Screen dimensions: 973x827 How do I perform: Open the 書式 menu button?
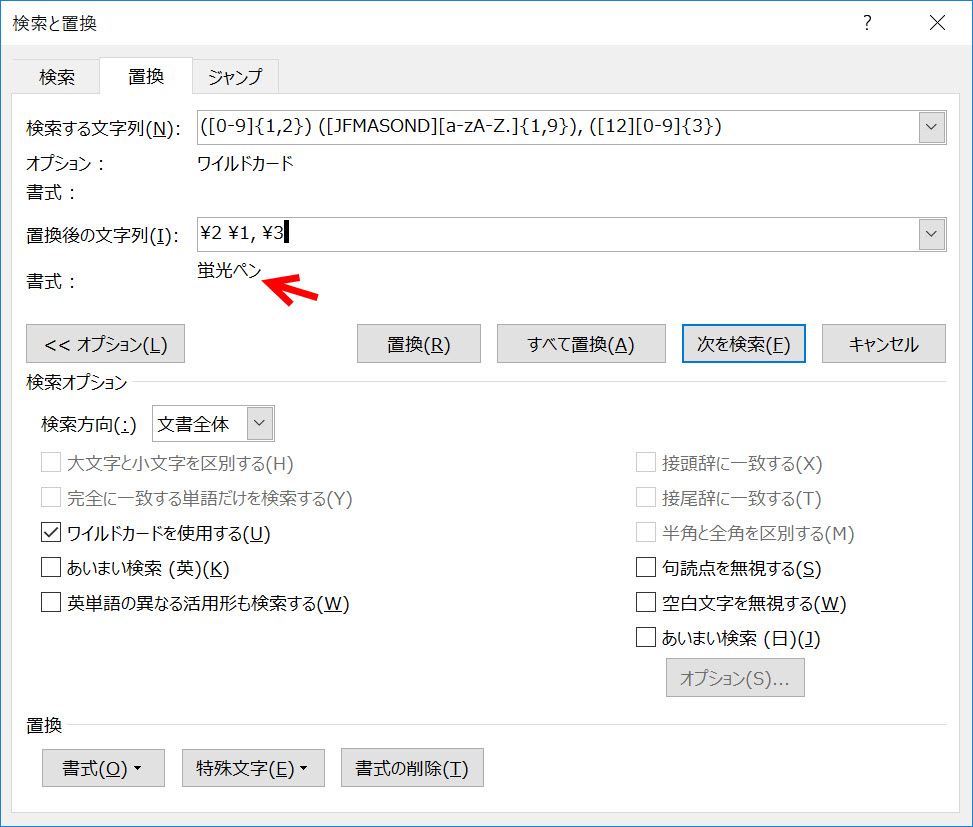coord(103,769)
